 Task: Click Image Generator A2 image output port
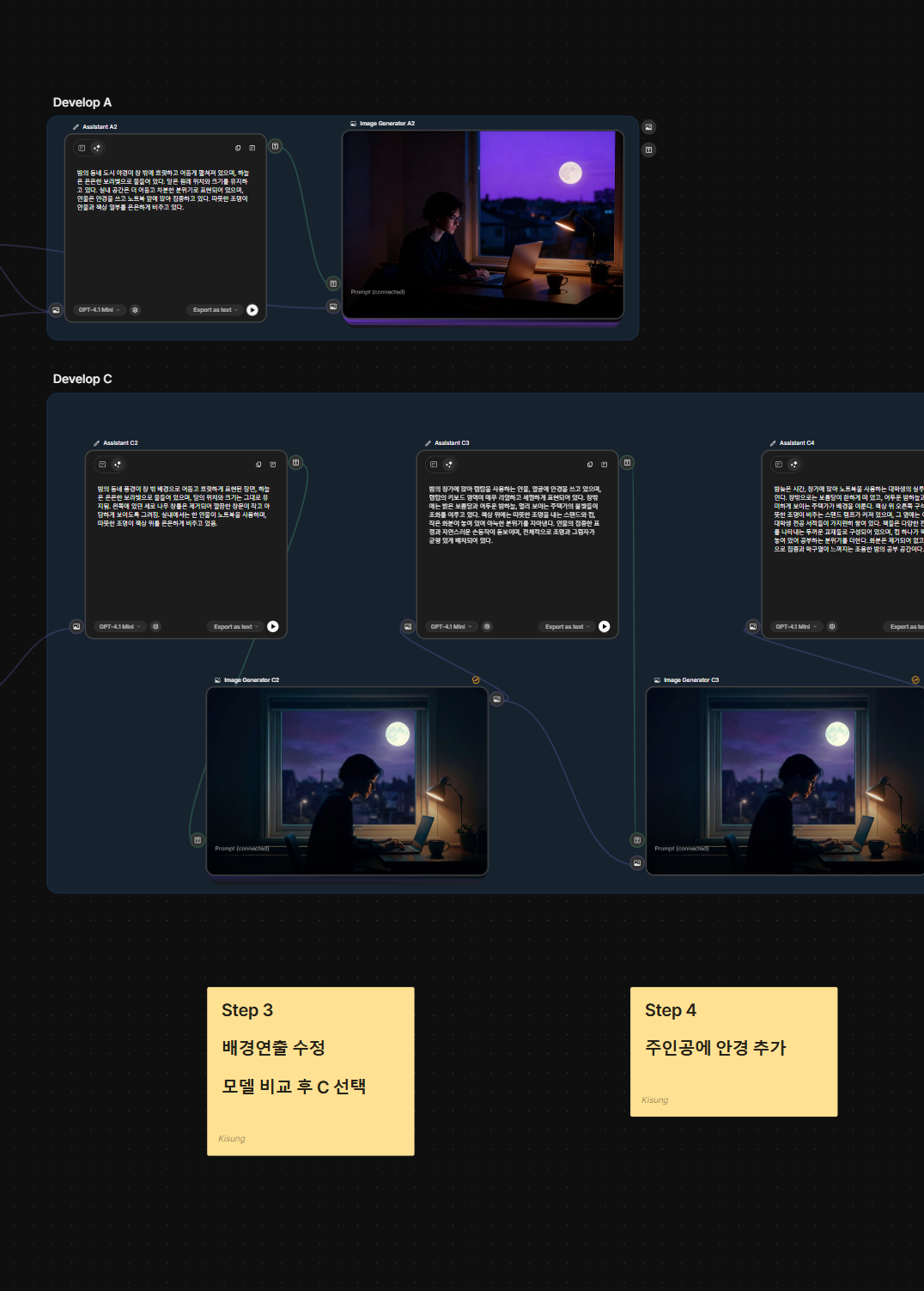tap(649, 127)
